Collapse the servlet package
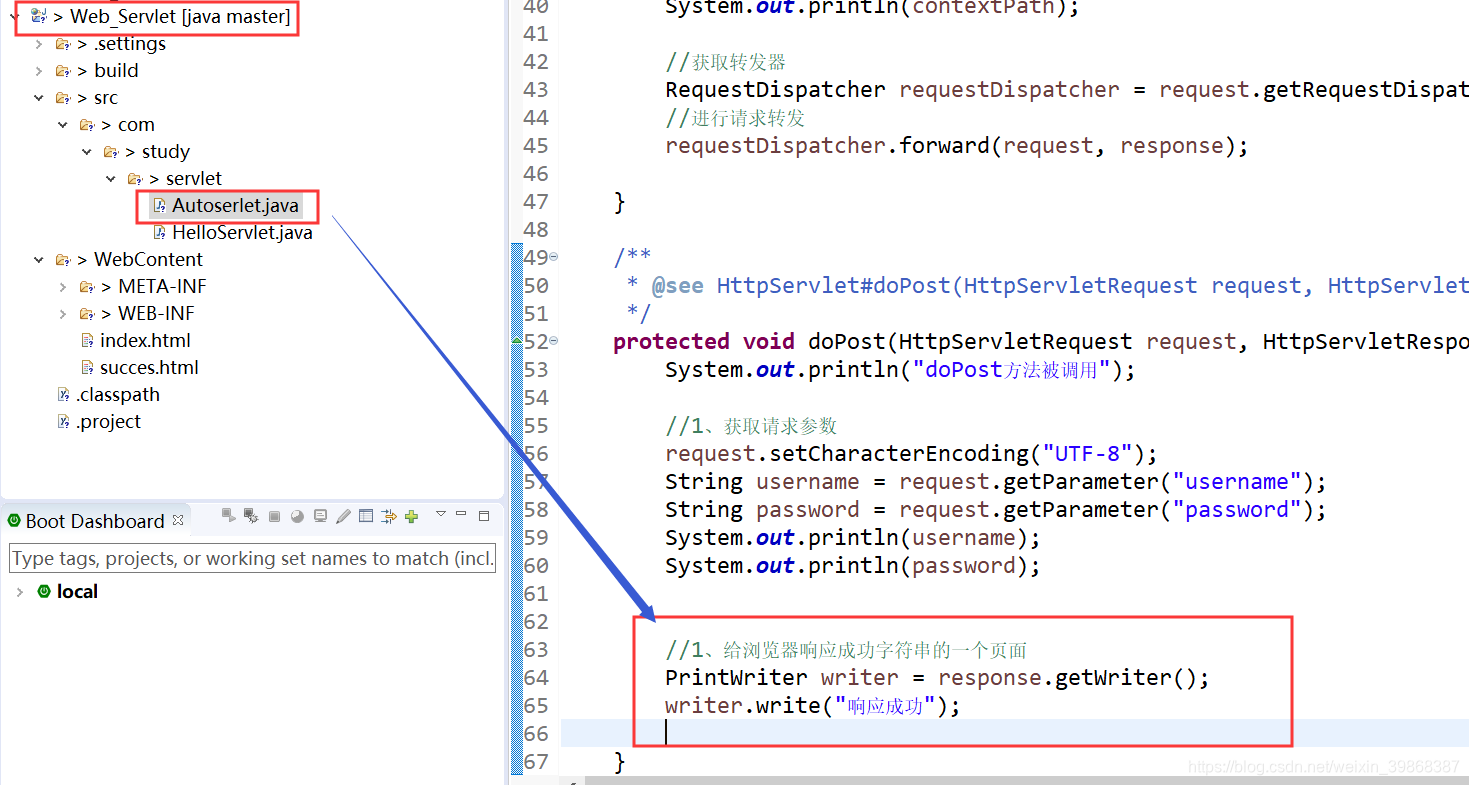1469x785 pixels. click(110, 179)
